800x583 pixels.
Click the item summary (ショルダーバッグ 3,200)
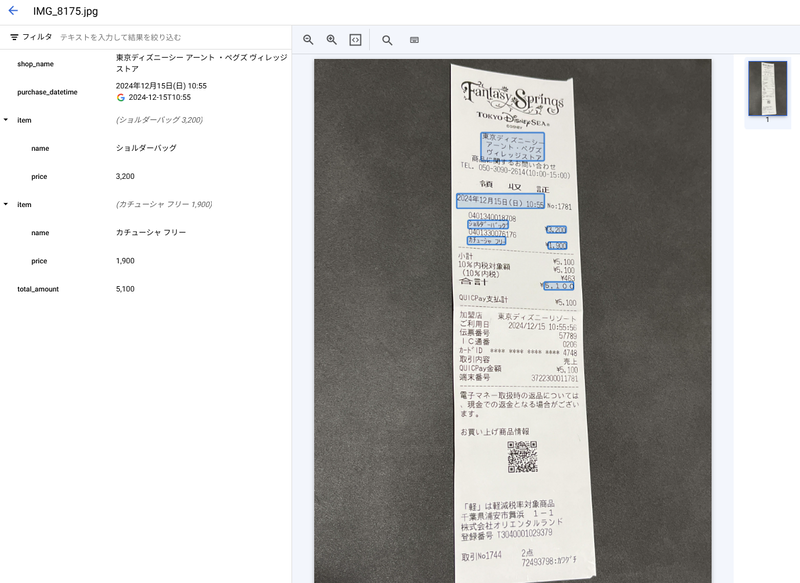[159, 120]
